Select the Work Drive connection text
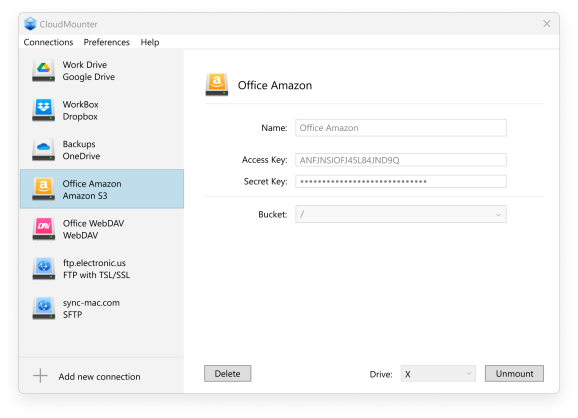This screenshot has width=578, height=418. click(x=85, y=65)
